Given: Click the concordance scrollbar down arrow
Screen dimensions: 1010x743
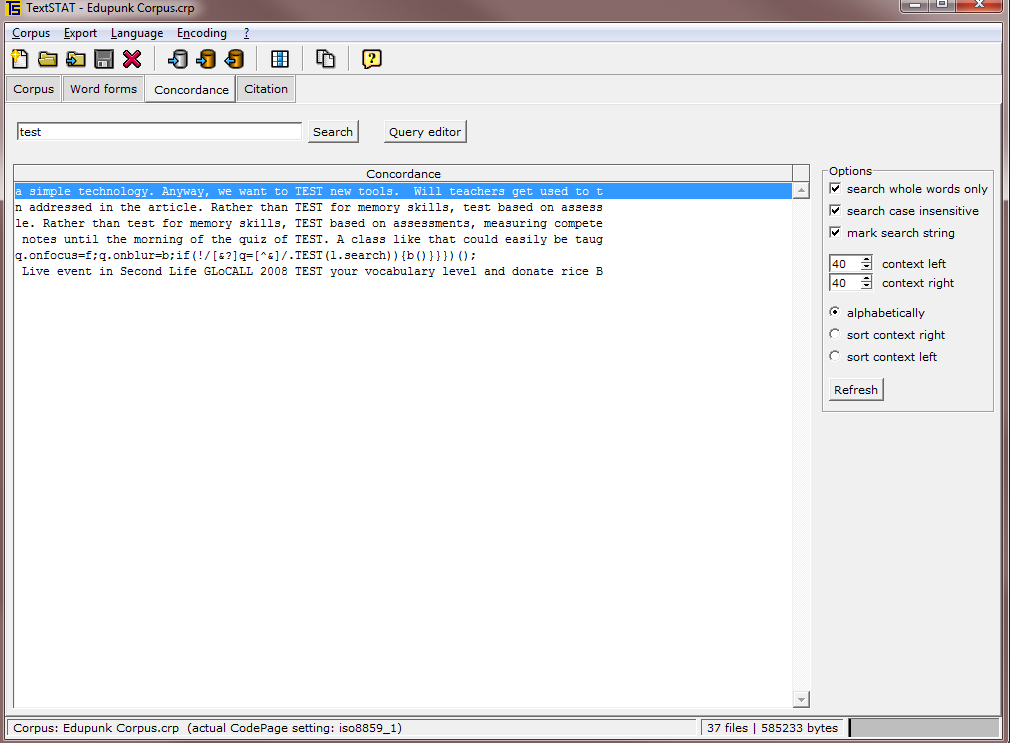Looking at the screenshot, I should [x=801, y=699].
